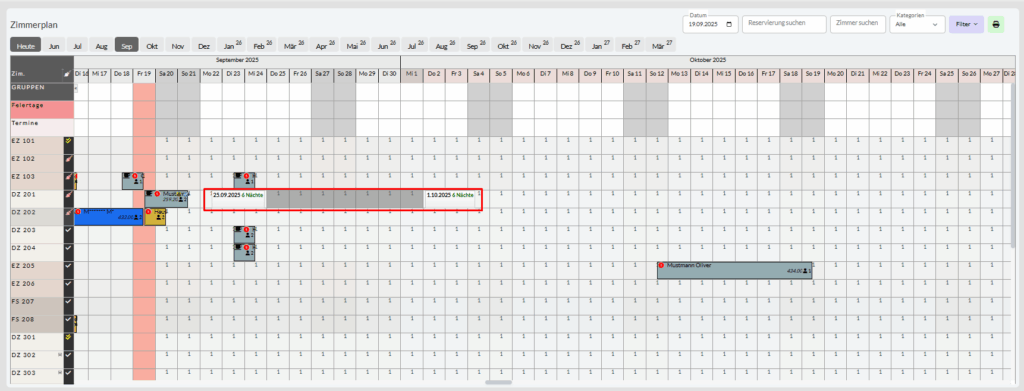The image size is (1024, 391).
Task: Click the yellow status icon of EZ 101
Action: point(68,141)
